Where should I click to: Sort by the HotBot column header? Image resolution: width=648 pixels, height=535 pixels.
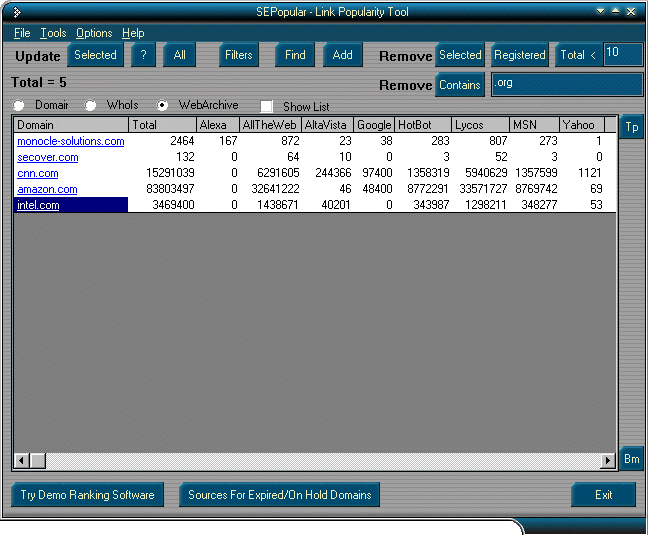point(423,125)
